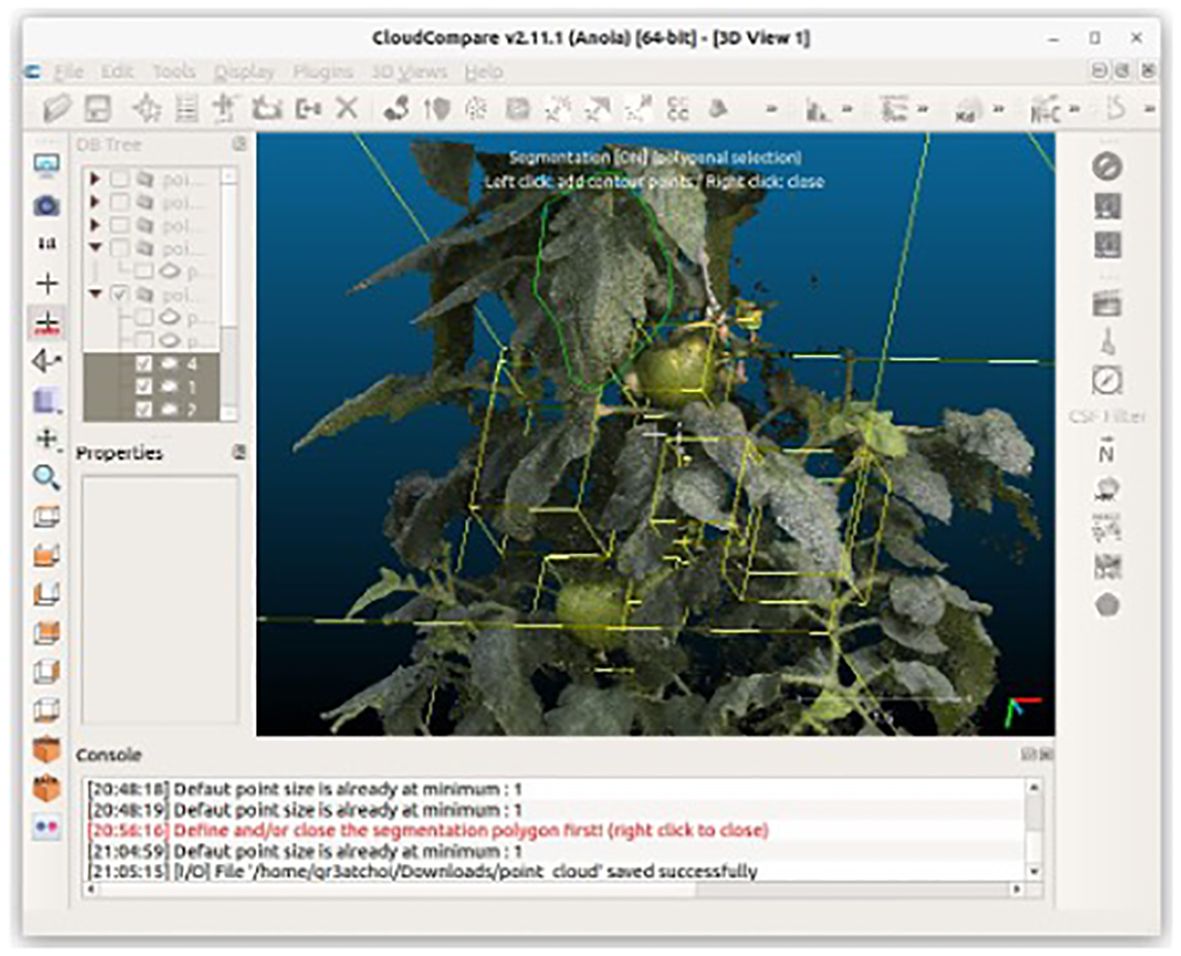Viewport: 1181px width, 956px height.
Task: Click the full screen display icon
Action: click(47, 166)
